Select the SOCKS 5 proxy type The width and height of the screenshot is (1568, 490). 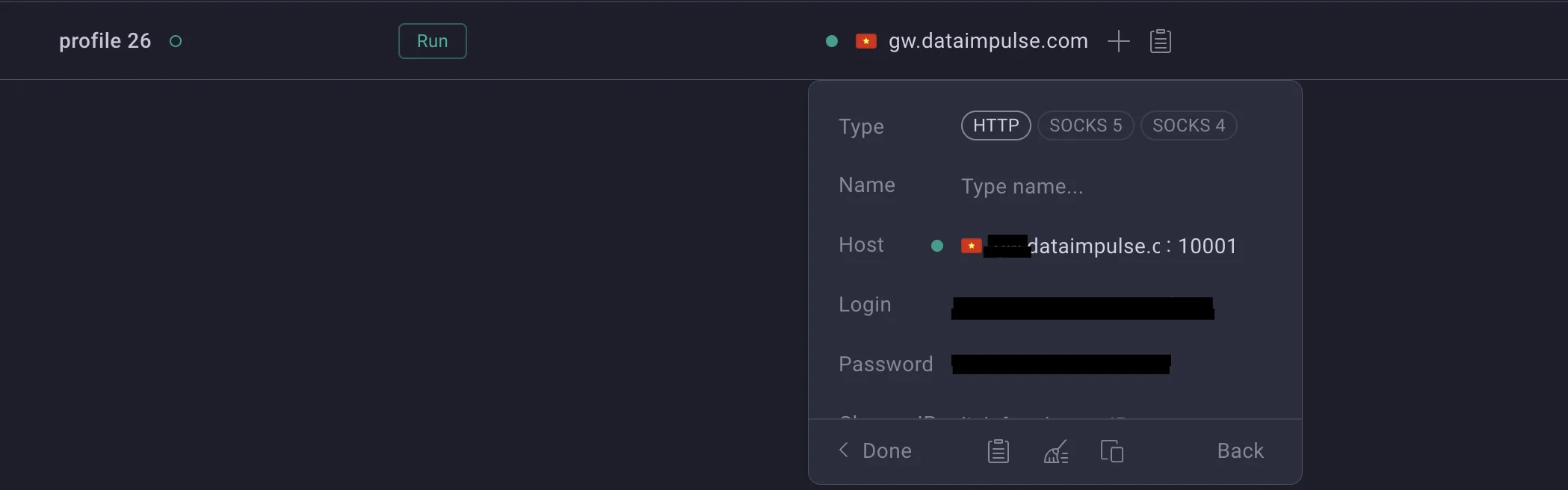click(x=1086, y=125)
